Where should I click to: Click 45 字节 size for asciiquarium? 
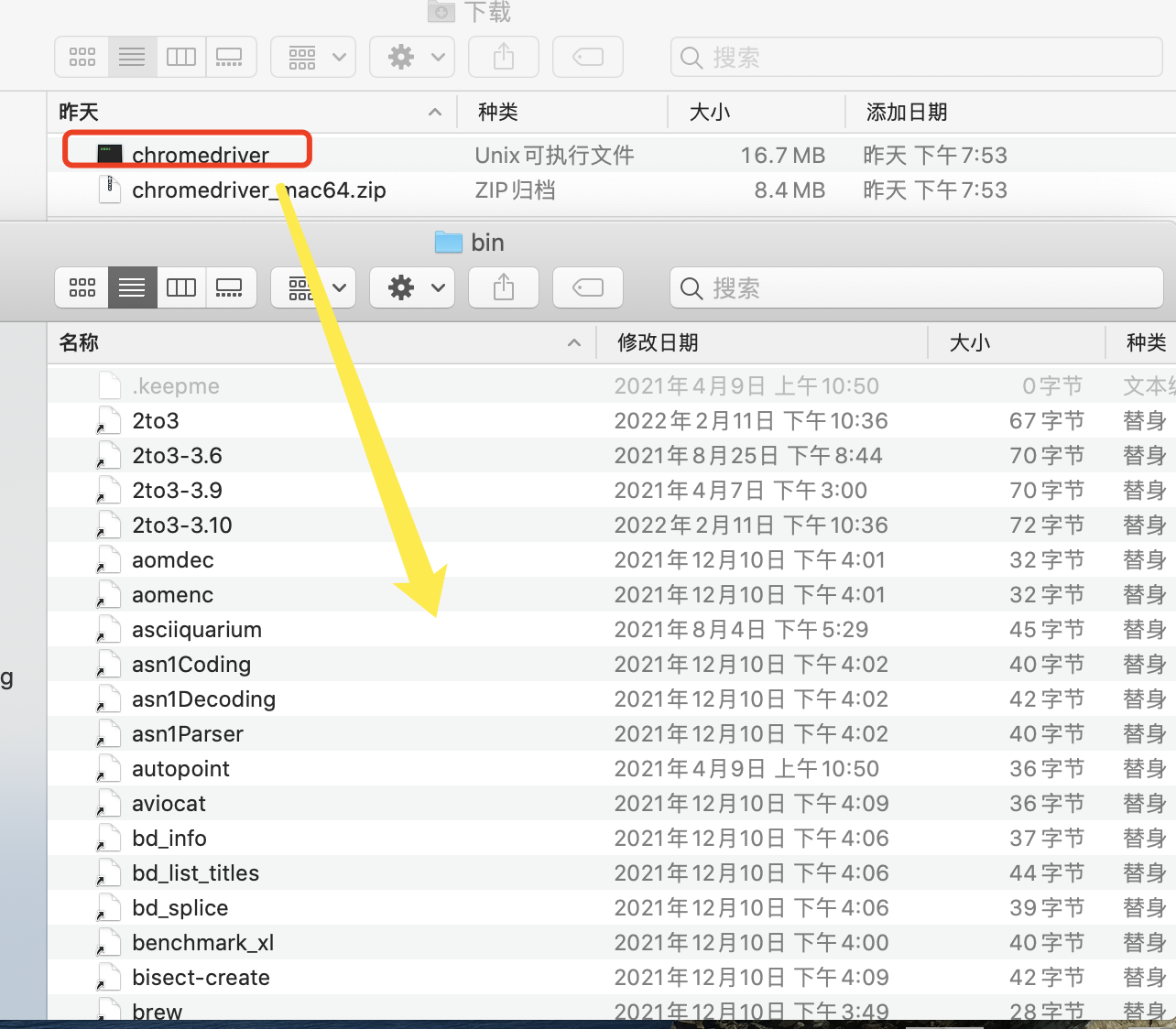pyautogui.click(x=1047, y=629)
